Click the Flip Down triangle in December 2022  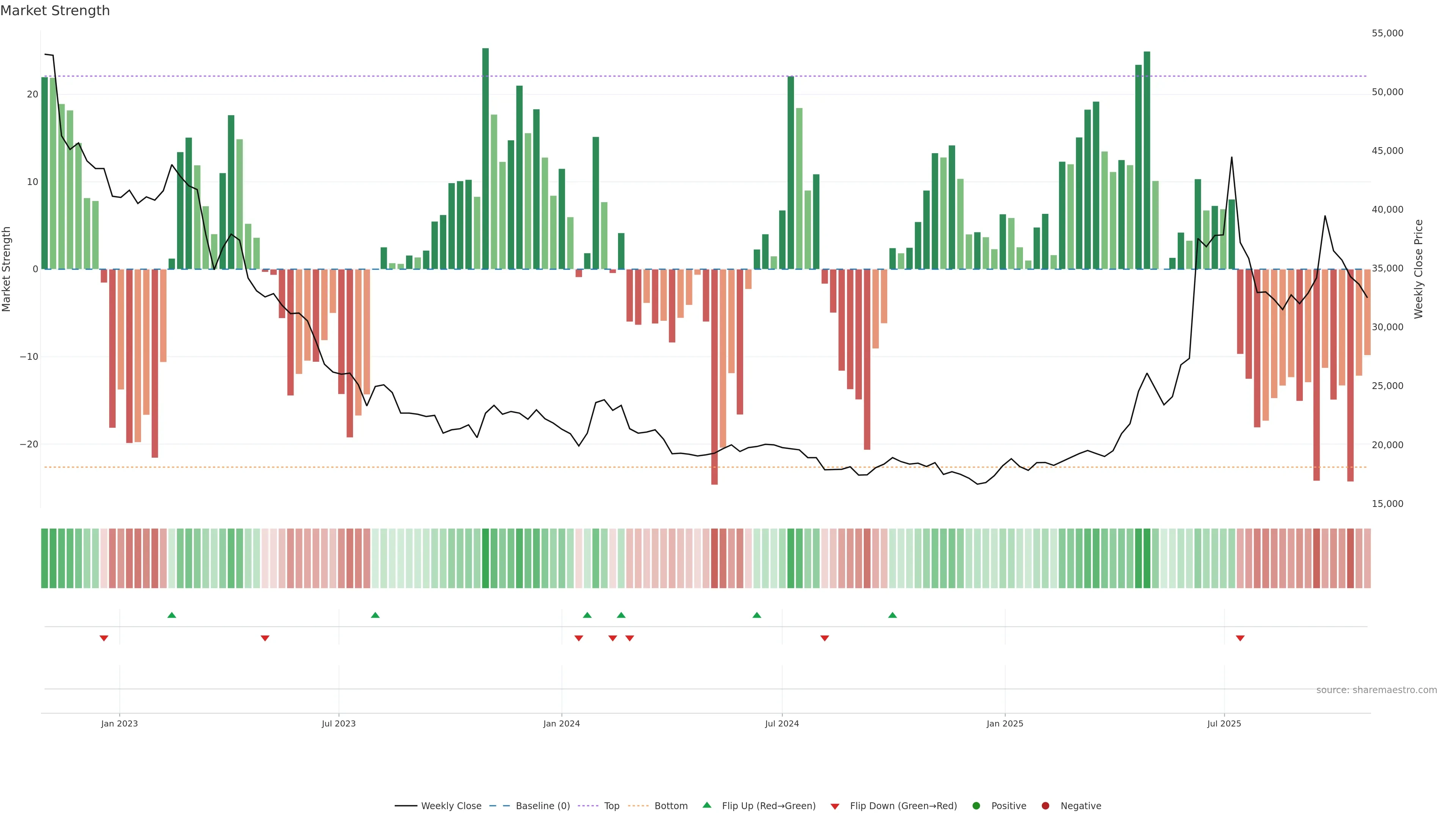pyautogui.click(x=104, y=638)
